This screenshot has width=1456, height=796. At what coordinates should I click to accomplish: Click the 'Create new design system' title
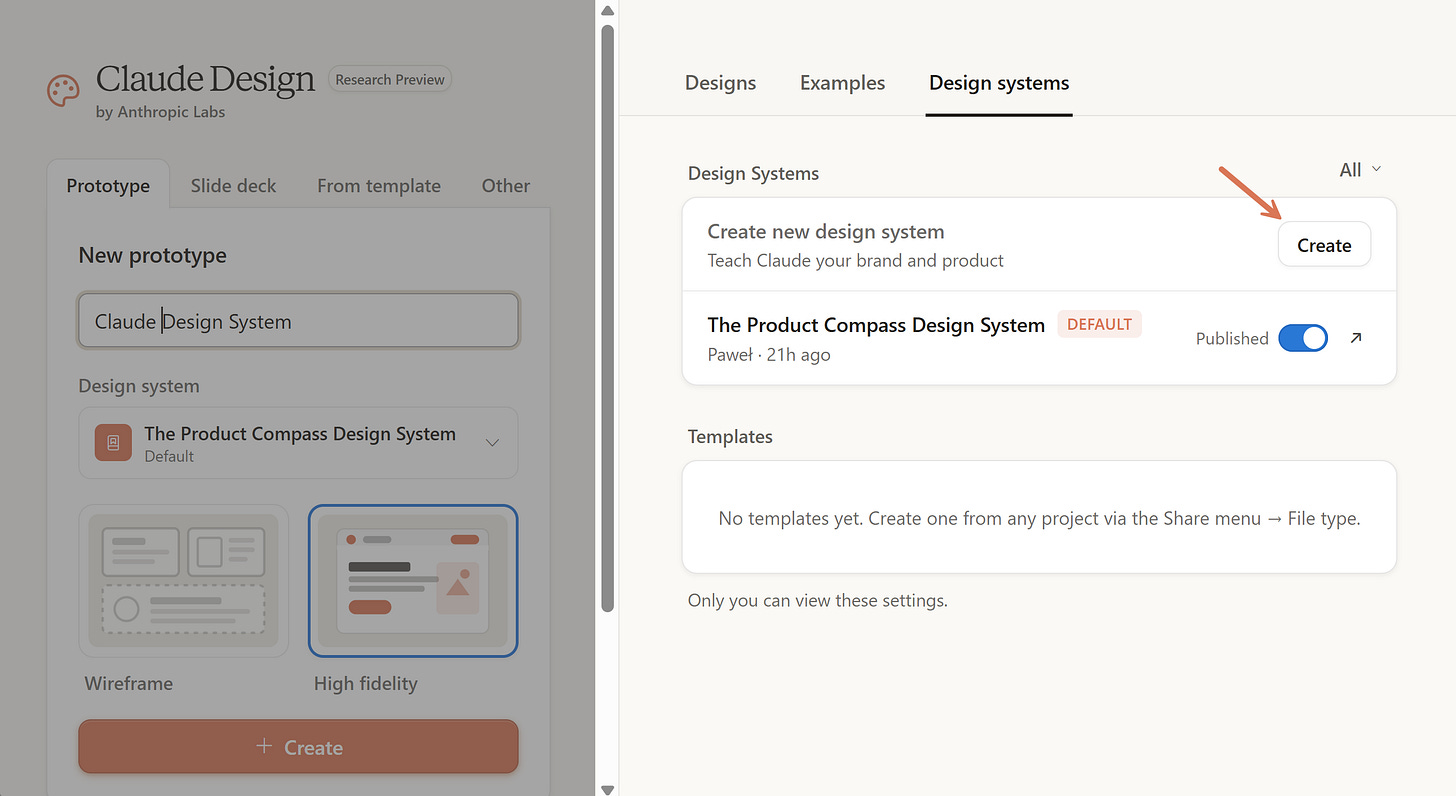pyautogui.click(x=825, y=232)
